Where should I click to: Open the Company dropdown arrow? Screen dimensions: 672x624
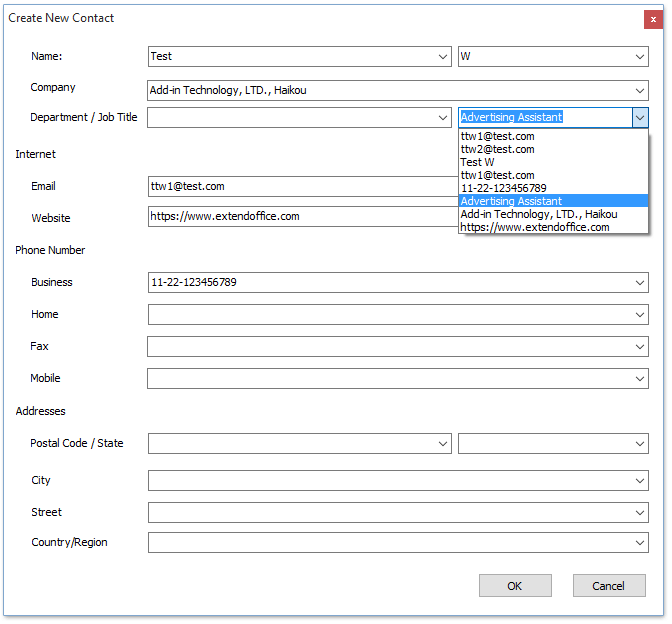tap(640, 90)
